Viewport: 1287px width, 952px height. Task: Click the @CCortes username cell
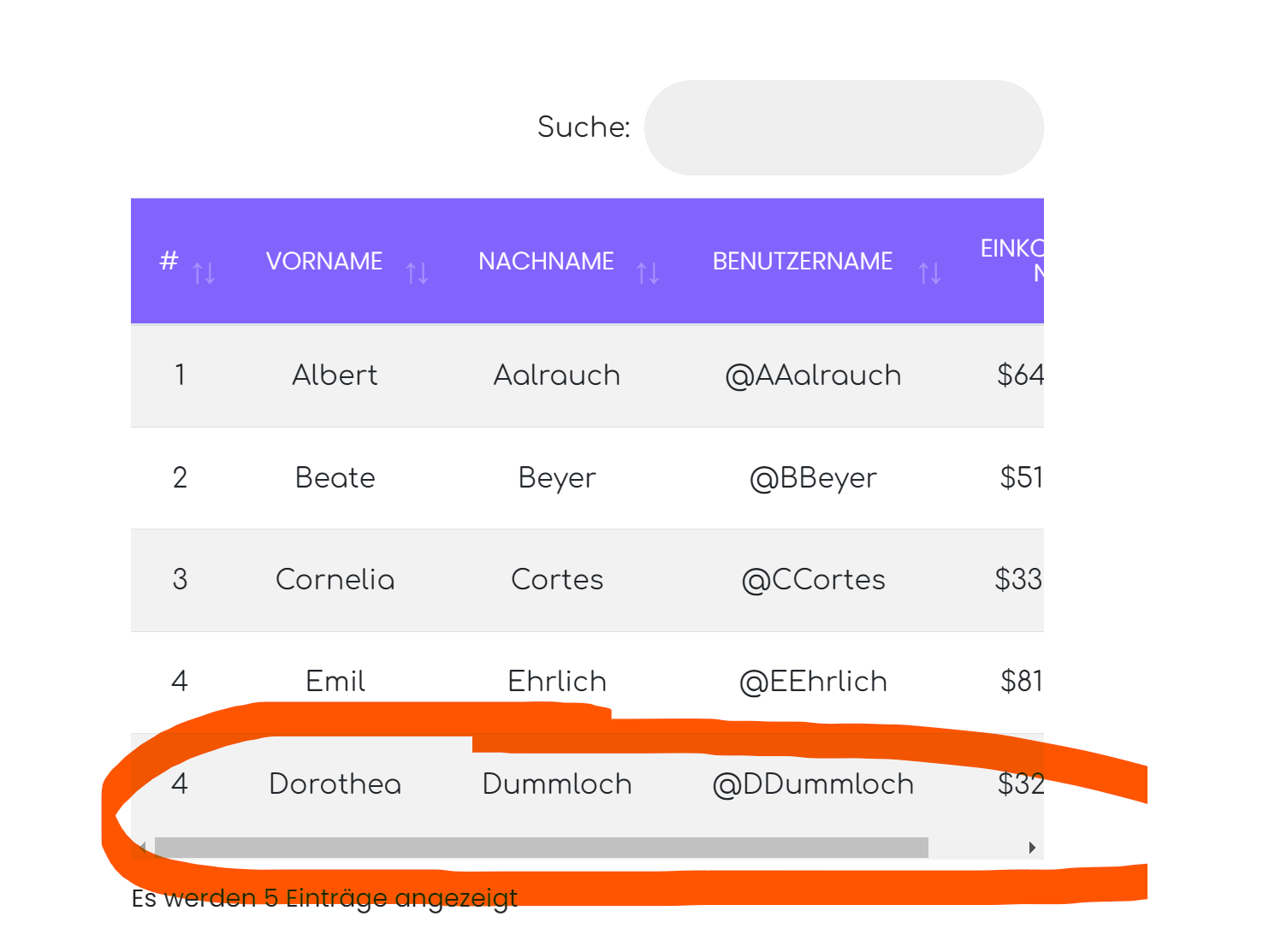pos(813,580)
